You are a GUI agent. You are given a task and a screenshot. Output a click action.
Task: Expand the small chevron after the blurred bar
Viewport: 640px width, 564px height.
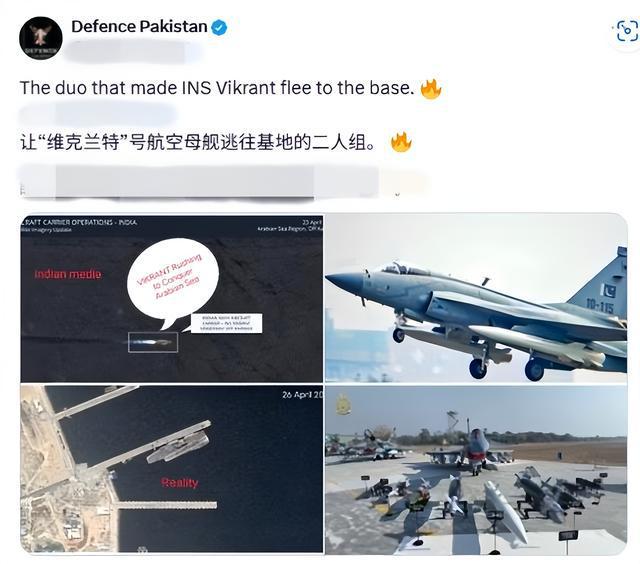point(397,195)
